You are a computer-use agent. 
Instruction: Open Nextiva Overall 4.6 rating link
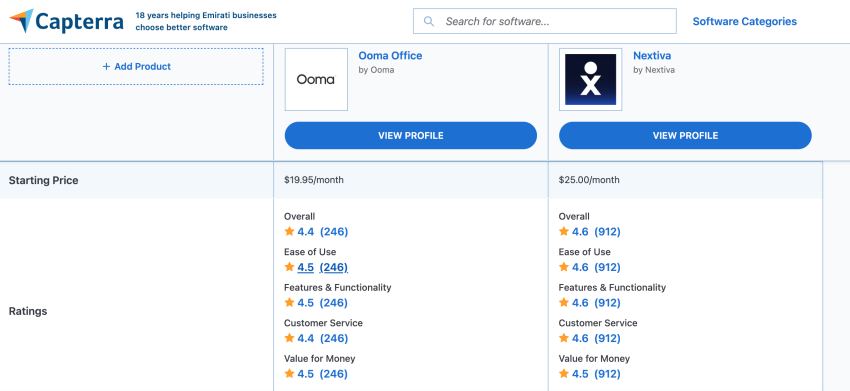(596, 232)
